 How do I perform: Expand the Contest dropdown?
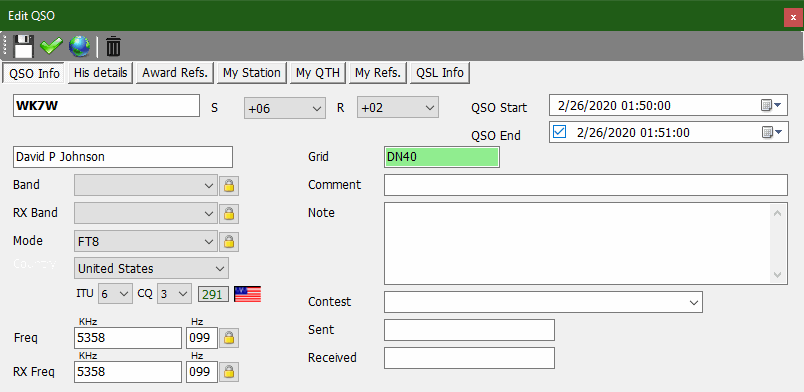point(543,302)
